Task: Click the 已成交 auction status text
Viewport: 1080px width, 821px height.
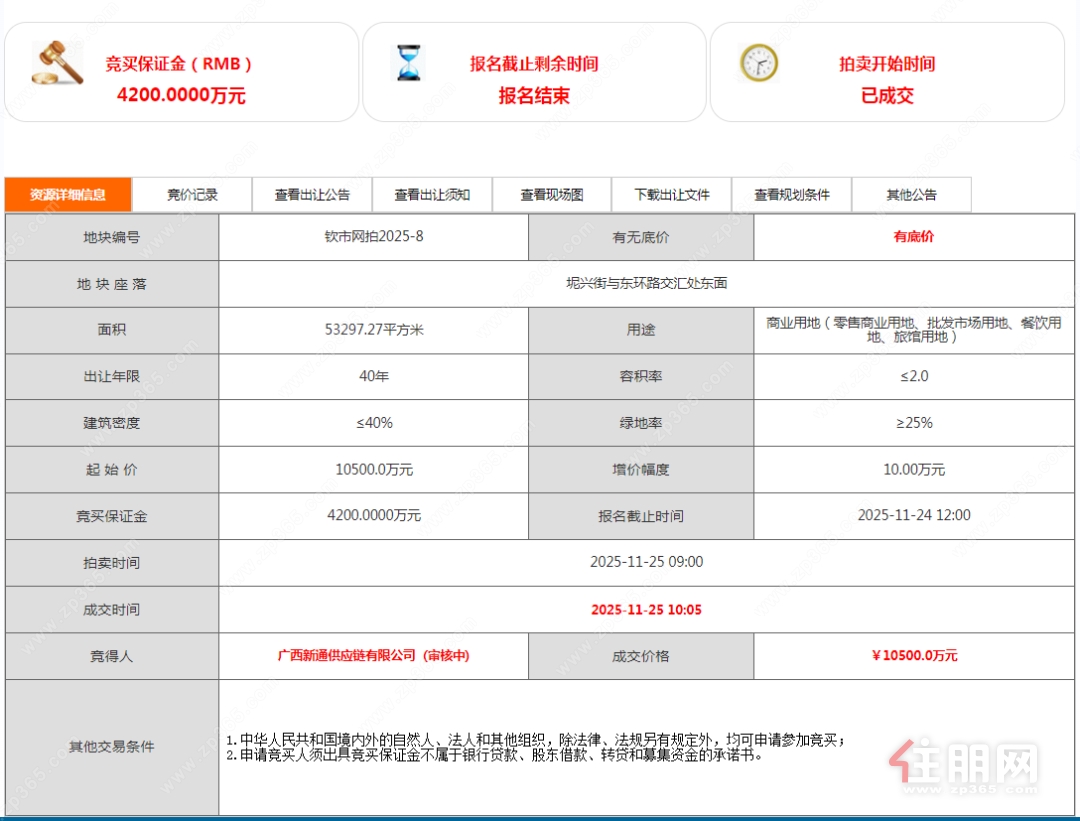Action: click(x=887, y=96)
